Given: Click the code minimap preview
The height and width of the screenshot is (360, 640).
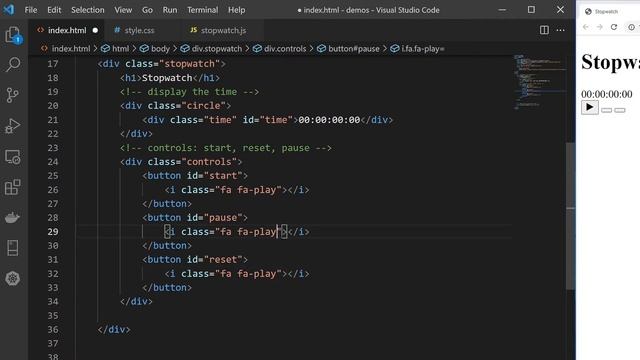Looking at the screenshot, I should tap(539, 82).
